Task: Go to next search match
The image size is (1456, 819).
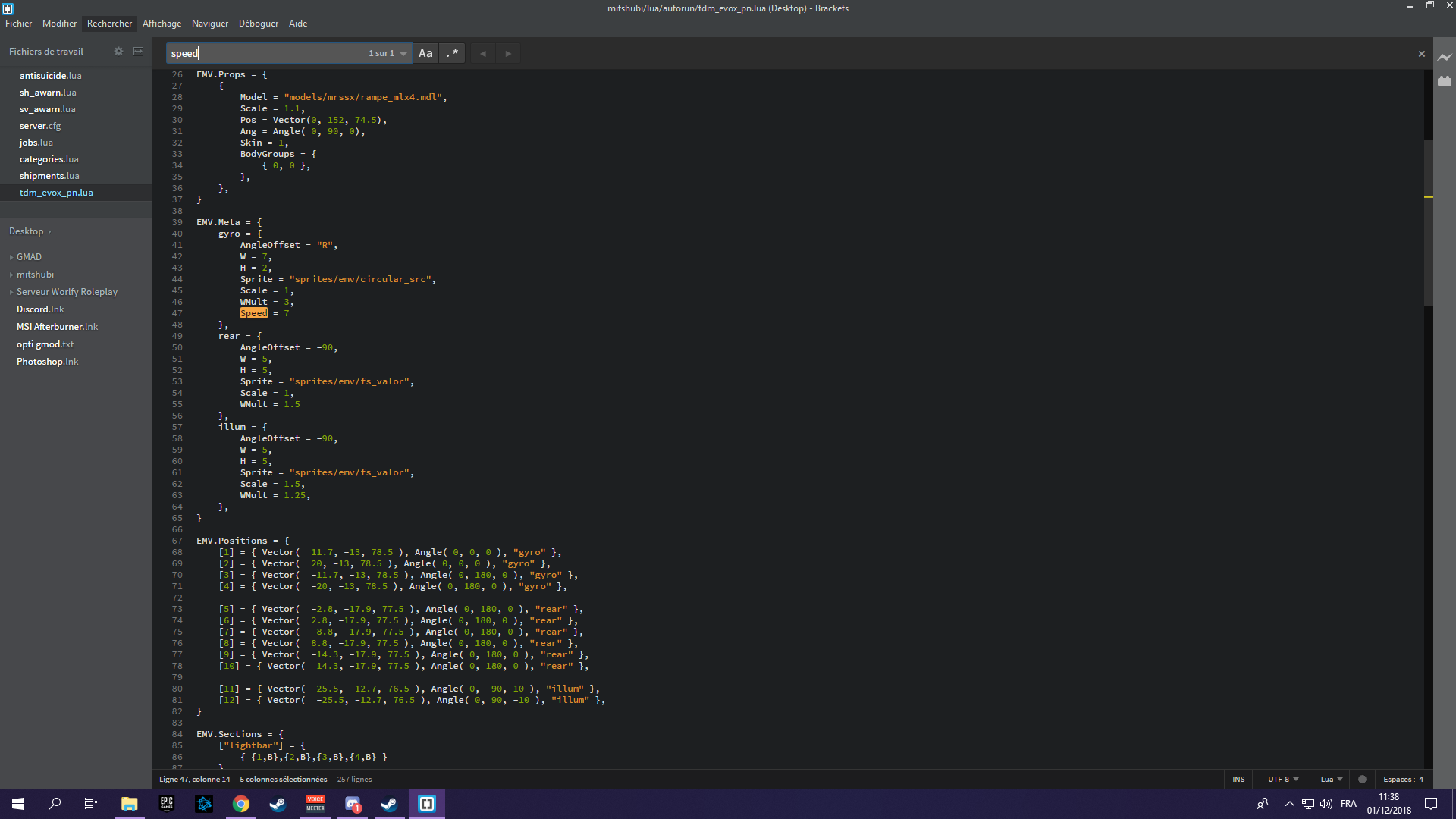Action: point(508,53)
